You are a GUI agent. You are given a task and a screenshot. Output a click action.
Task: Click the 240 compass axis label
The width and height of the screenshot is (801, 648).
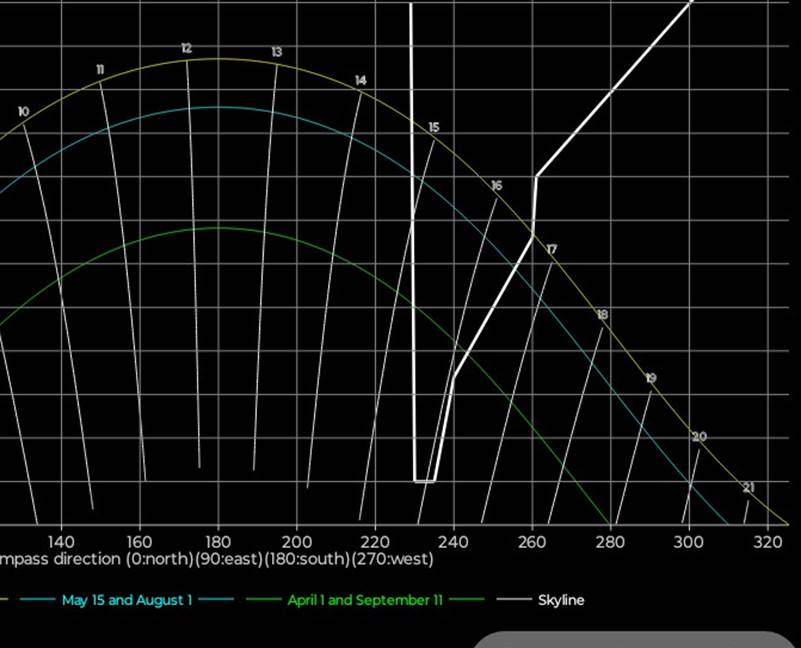click(x=454, y=542)
